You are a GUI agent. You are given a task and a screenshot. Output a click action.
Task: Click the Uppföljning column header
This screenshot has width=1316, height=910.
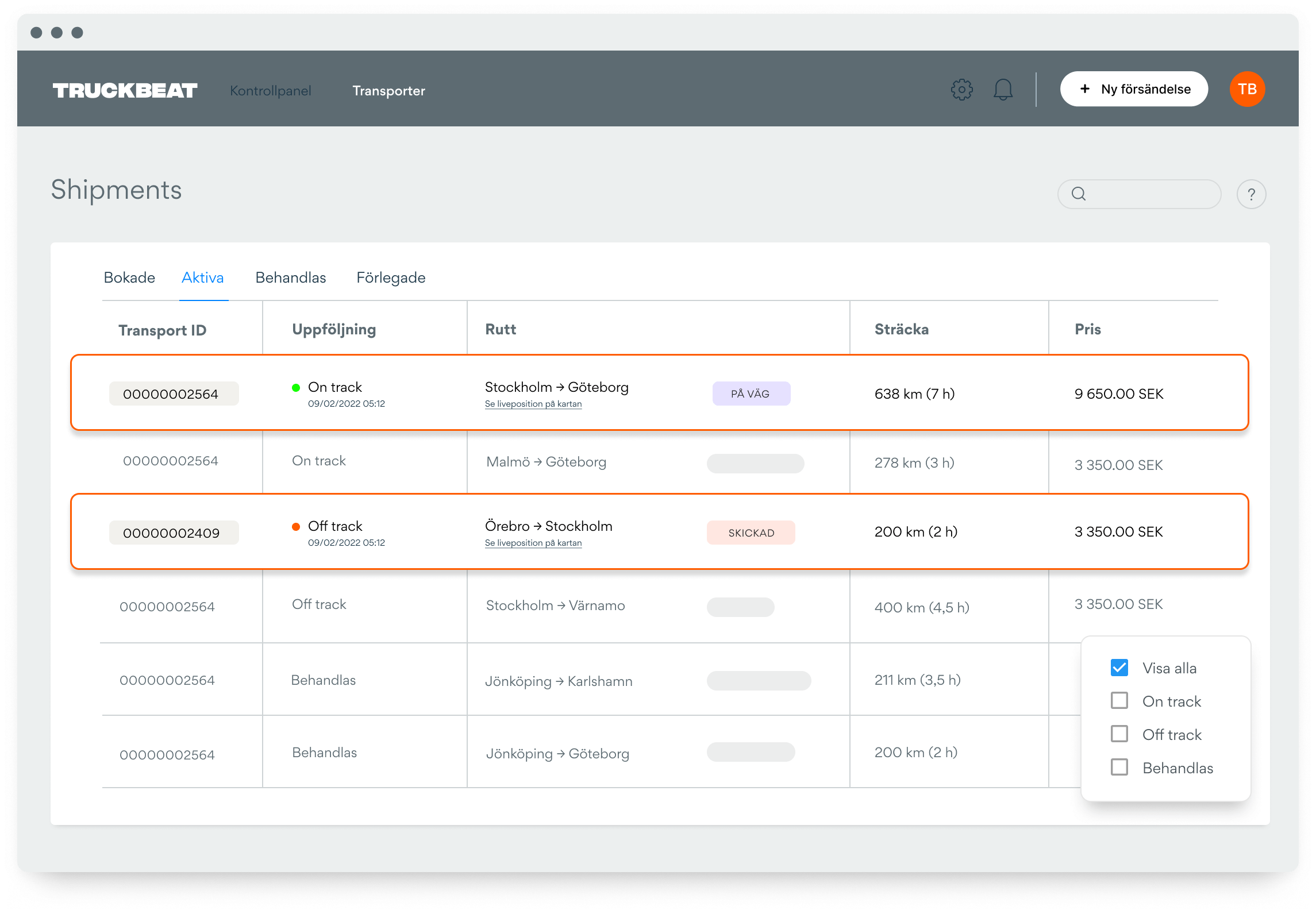coord(334,330)
